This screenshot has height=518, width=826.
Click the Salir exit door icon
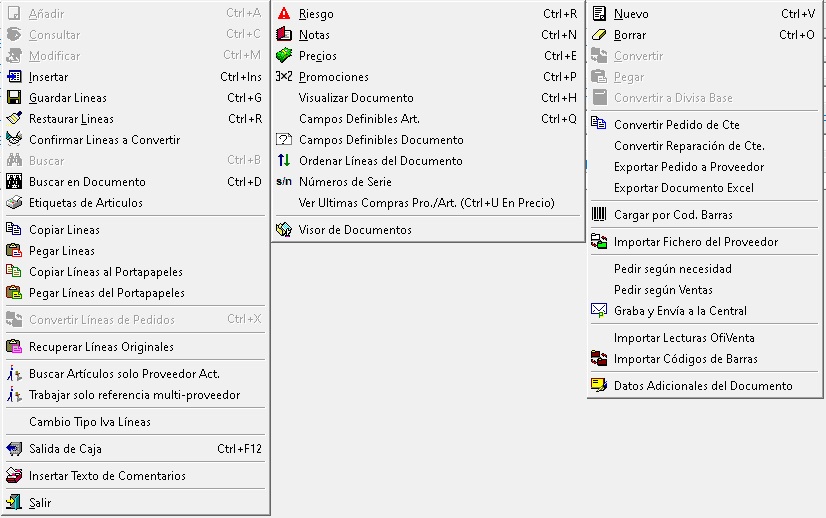(x=14, y=502)
